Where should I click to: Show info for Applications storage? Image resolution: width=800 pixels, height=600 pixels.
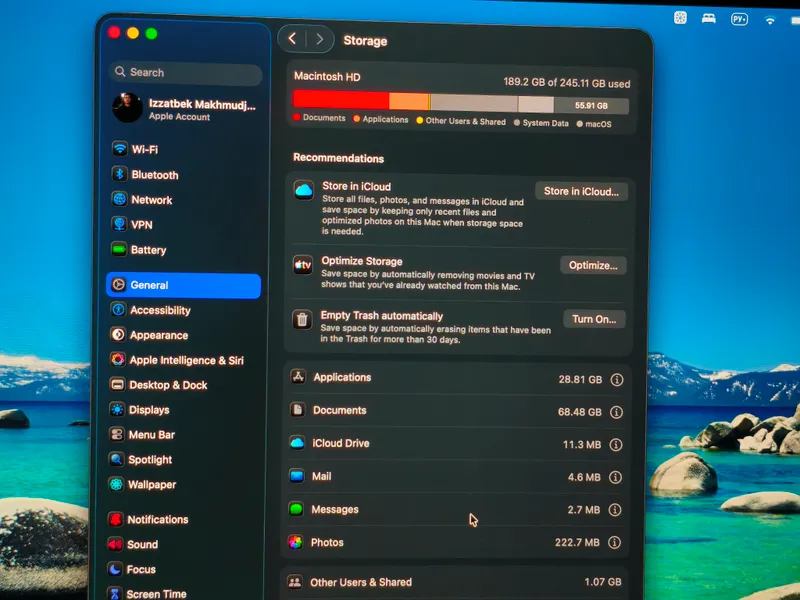[x=617, y=380]
